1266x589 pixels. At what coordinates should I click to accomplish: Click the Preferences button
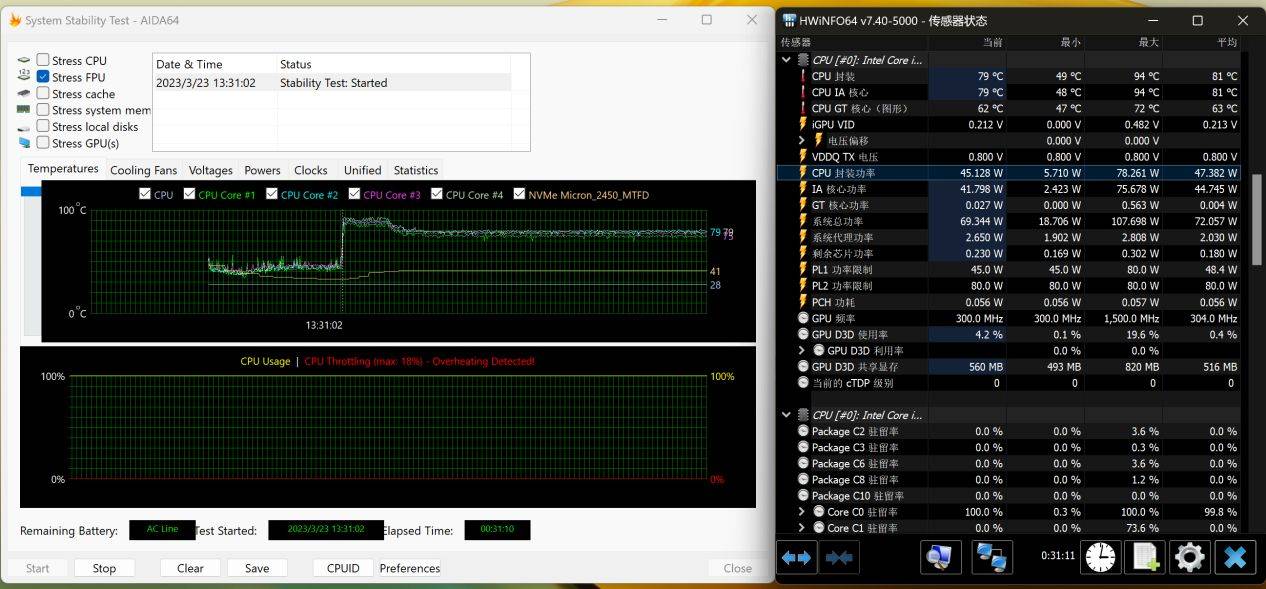(x=409, y=568)
